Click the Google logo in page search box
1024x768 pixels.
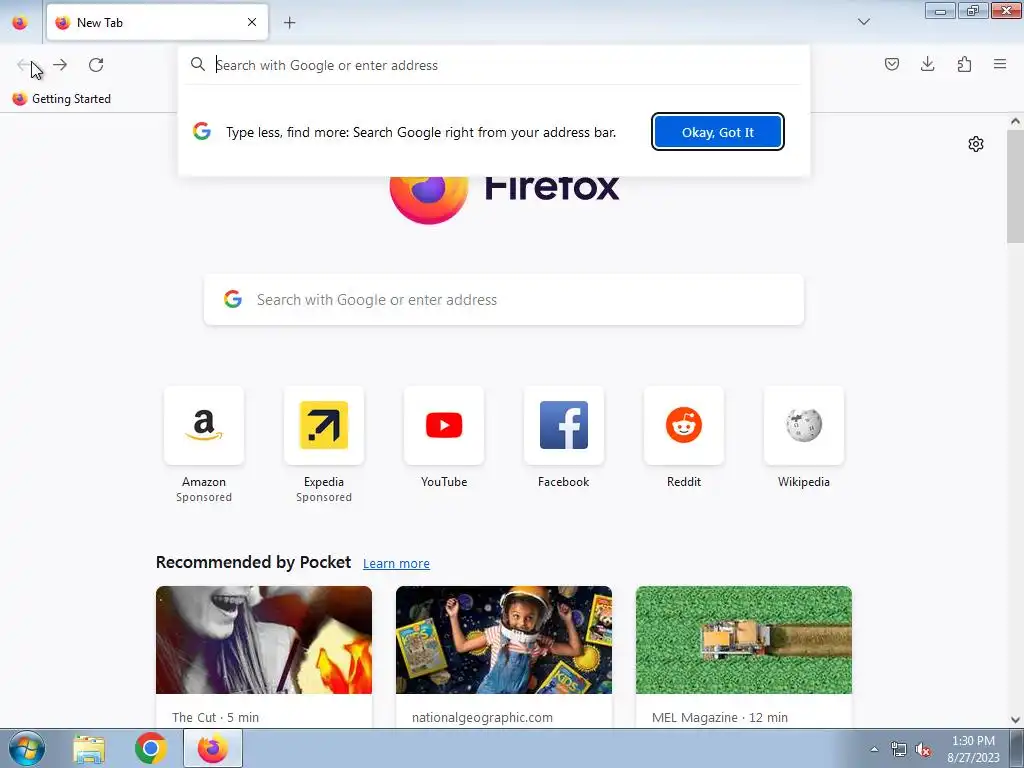(x=232, y=299)
